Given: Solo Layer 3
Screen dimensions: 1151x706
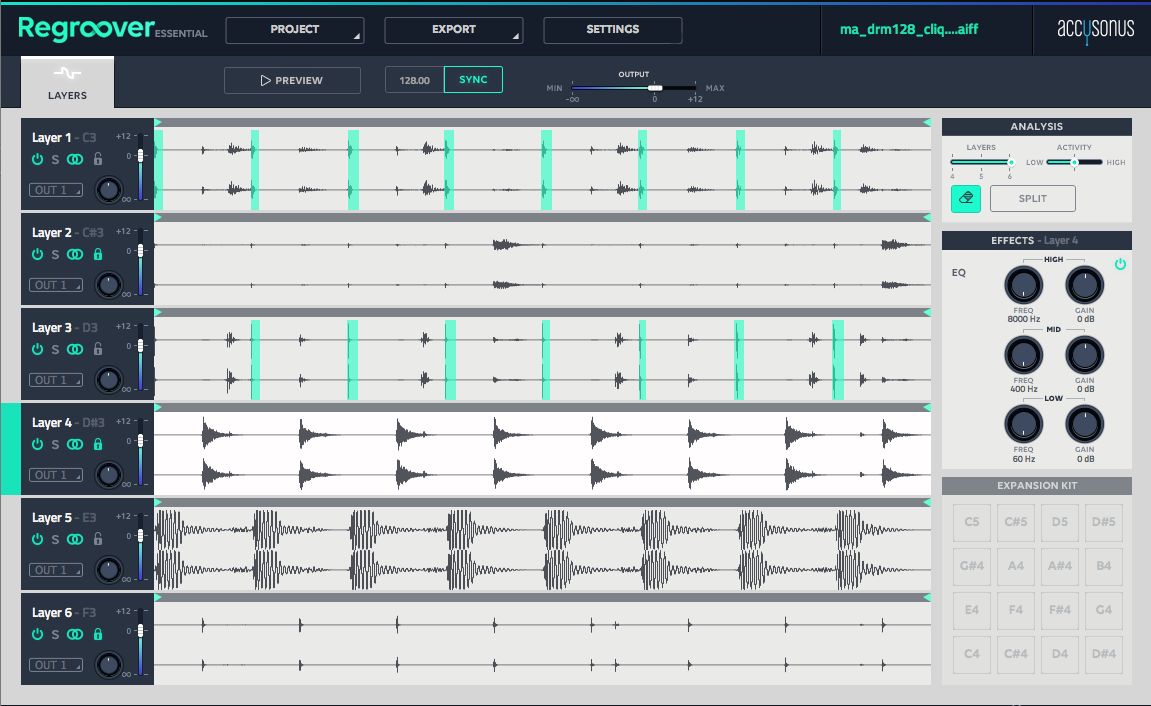Looking at the screenshot, I should click(x=55, y=349).
